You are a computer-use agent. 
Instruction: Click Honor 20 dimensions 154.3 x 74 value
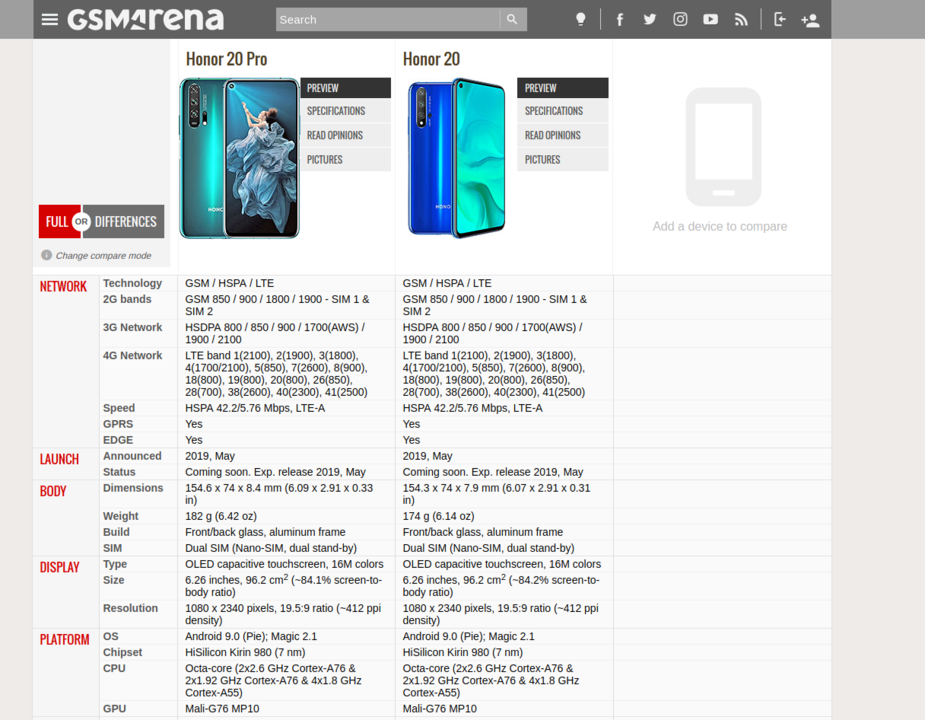coord(497,494)
